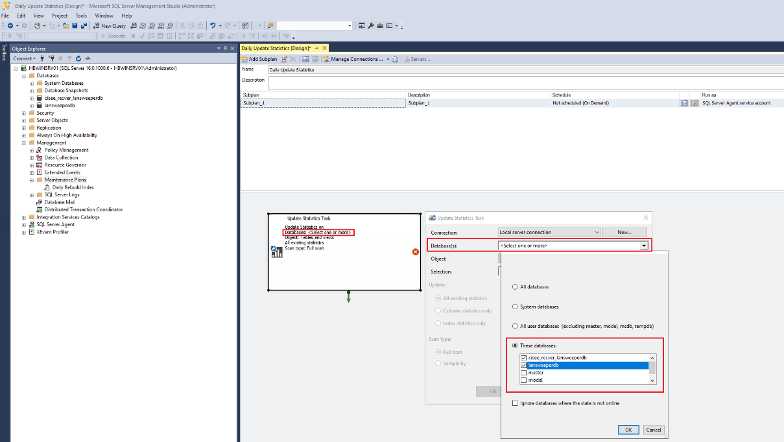Image resolution: width=784 pixels, height=442 pixels.
Task: Close the Update Statistics Task dialog
Action: pyautogui.click(x=646, y=218)
